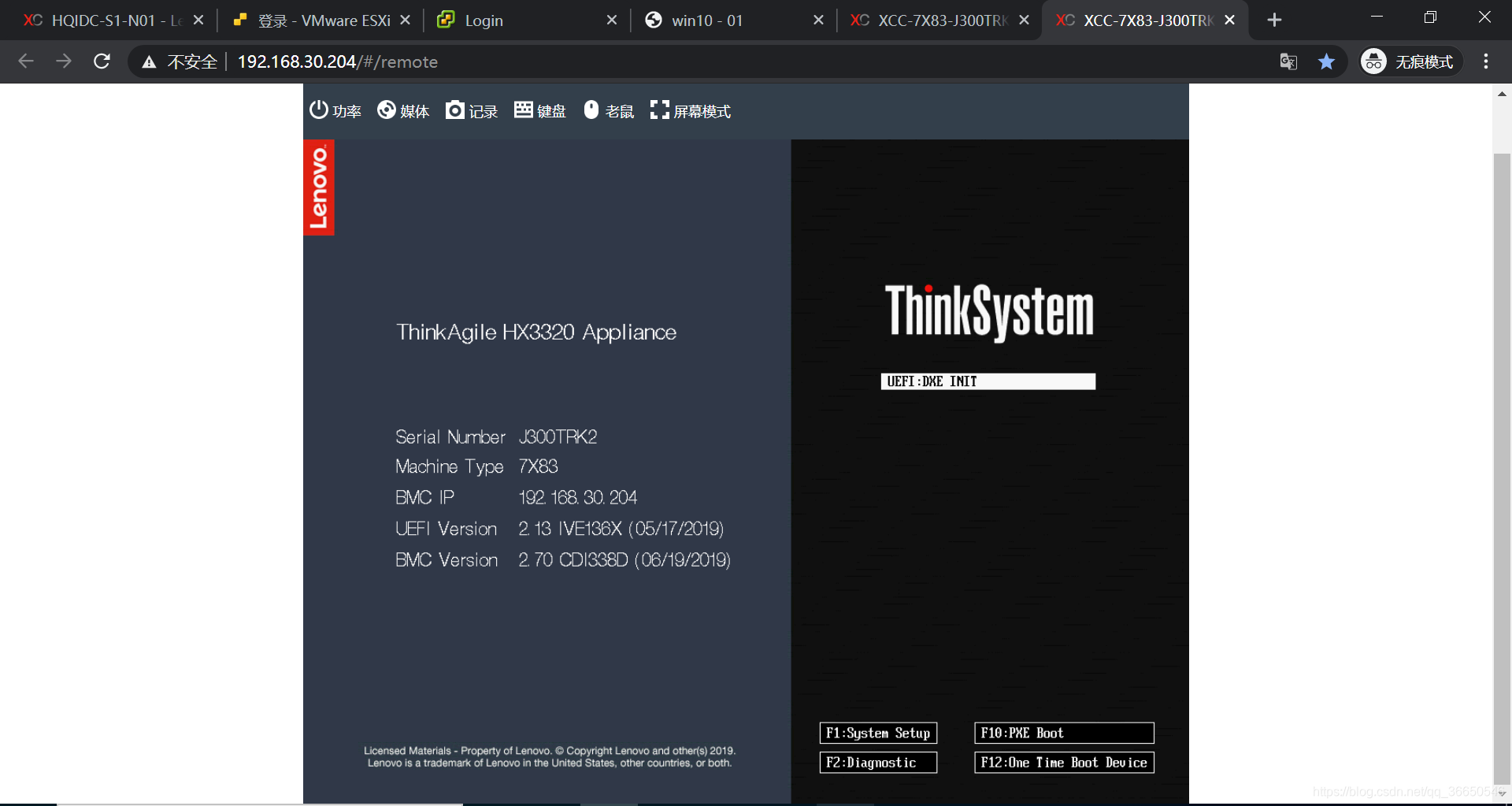1512x806 pixels.
Task: Open the Chrome three-dot menu
Action: pyautogui.click(x=1486, y=61)
